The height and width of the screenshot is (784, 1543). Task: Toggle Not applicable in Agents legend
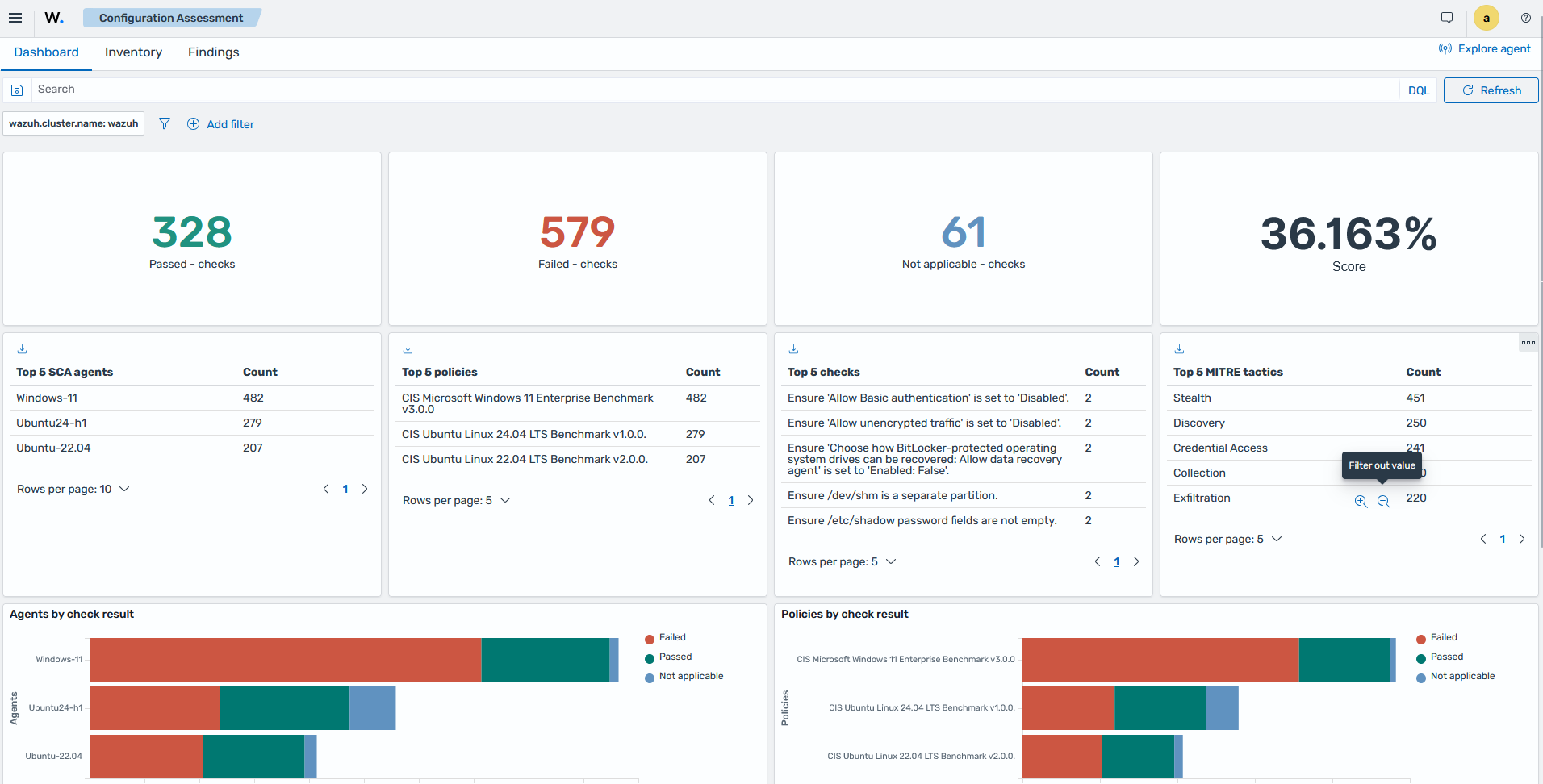click(684, 677)
